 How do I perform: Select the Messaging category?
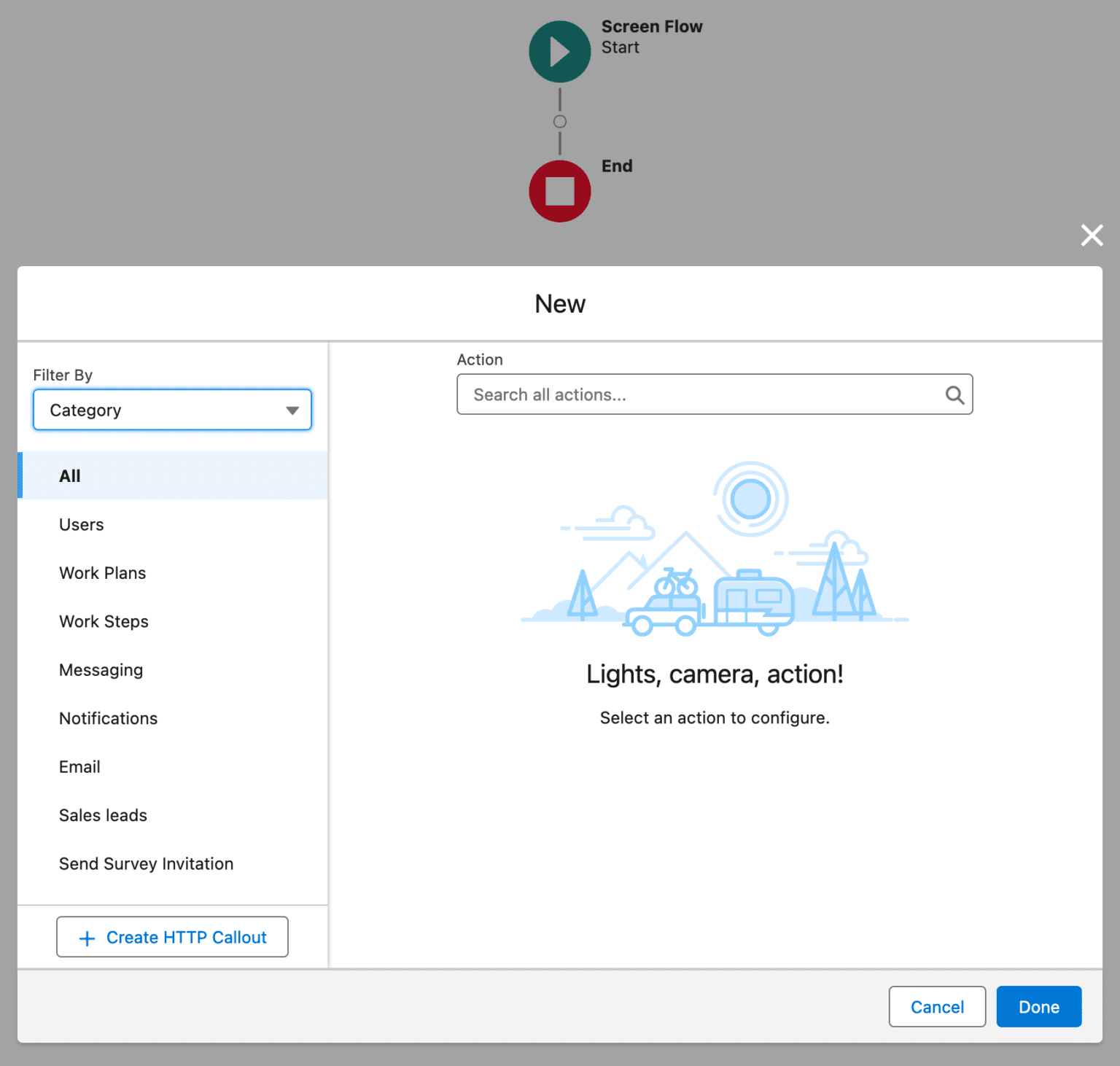[x=101, y=669]
